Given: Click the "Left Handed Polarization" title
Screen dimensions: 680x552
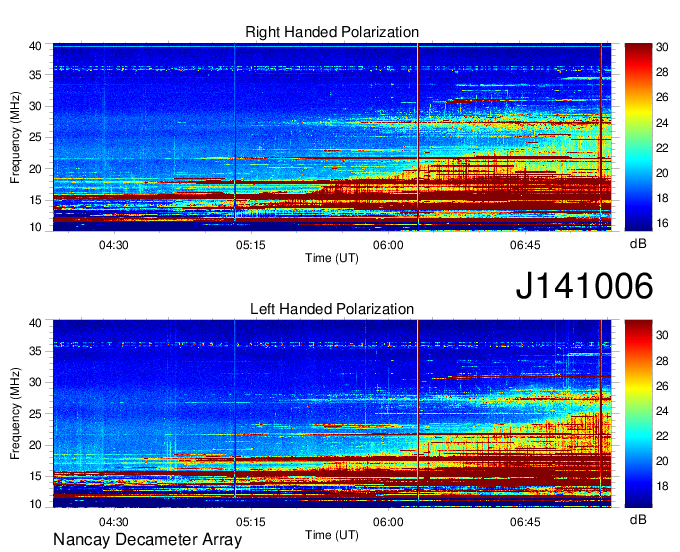Looking at the screenshot, I should pos(332,309).
